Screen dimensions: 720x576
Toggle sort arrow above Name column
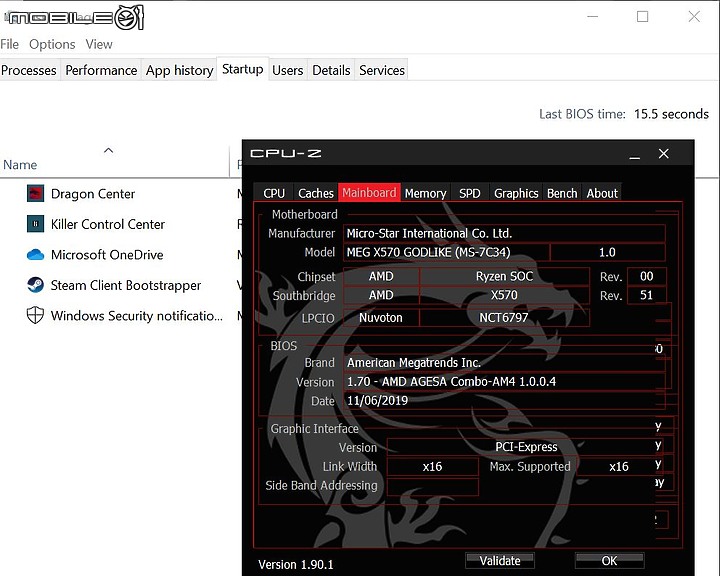tap(108, 150)
